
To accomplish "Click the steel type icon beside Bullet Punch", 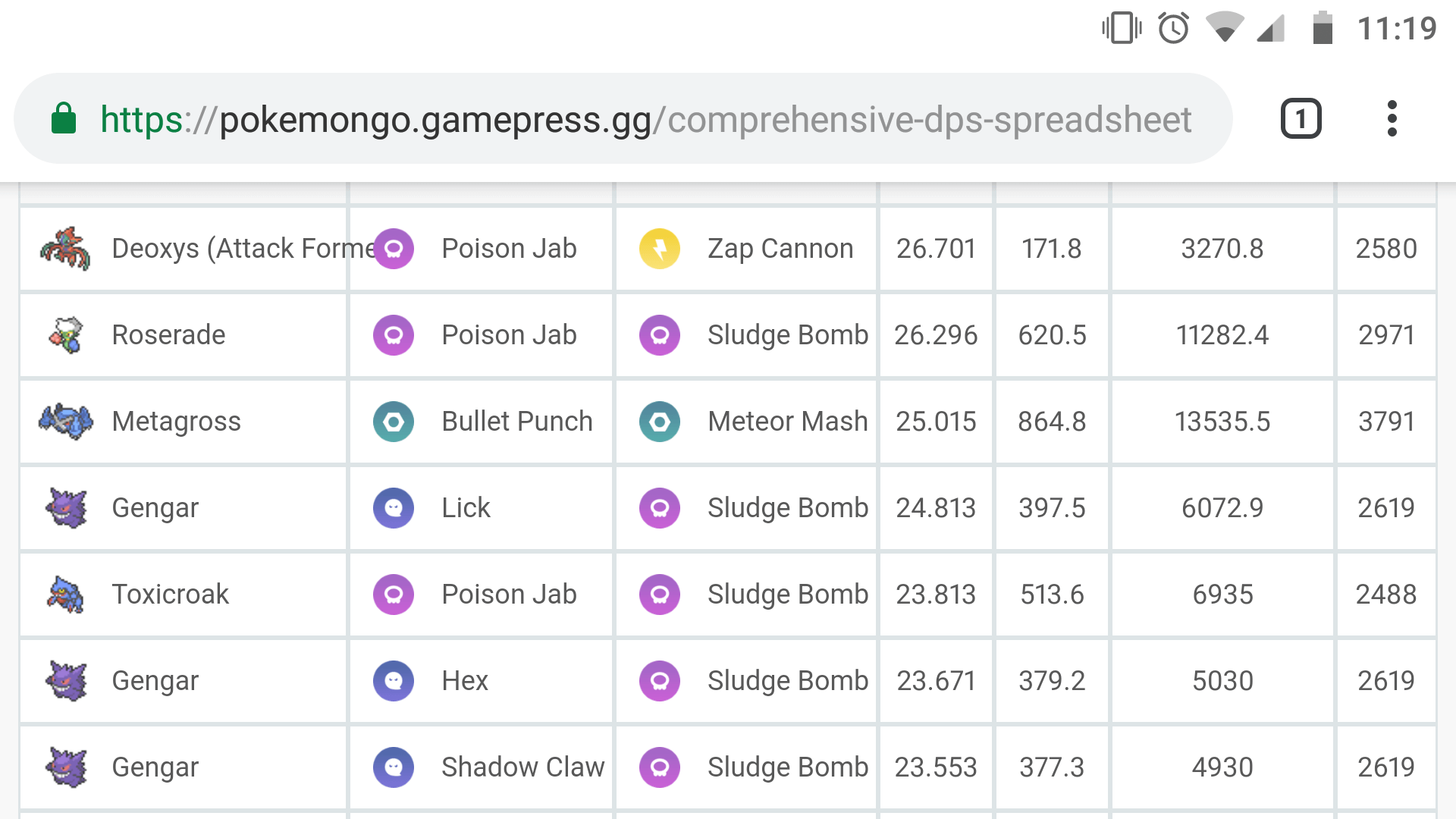I will (x=394, y=422).
